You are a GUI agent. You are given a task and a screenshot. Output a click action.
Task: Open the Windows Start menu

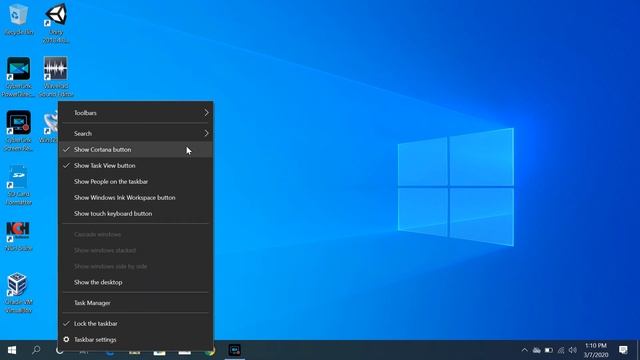coord(12,350)
